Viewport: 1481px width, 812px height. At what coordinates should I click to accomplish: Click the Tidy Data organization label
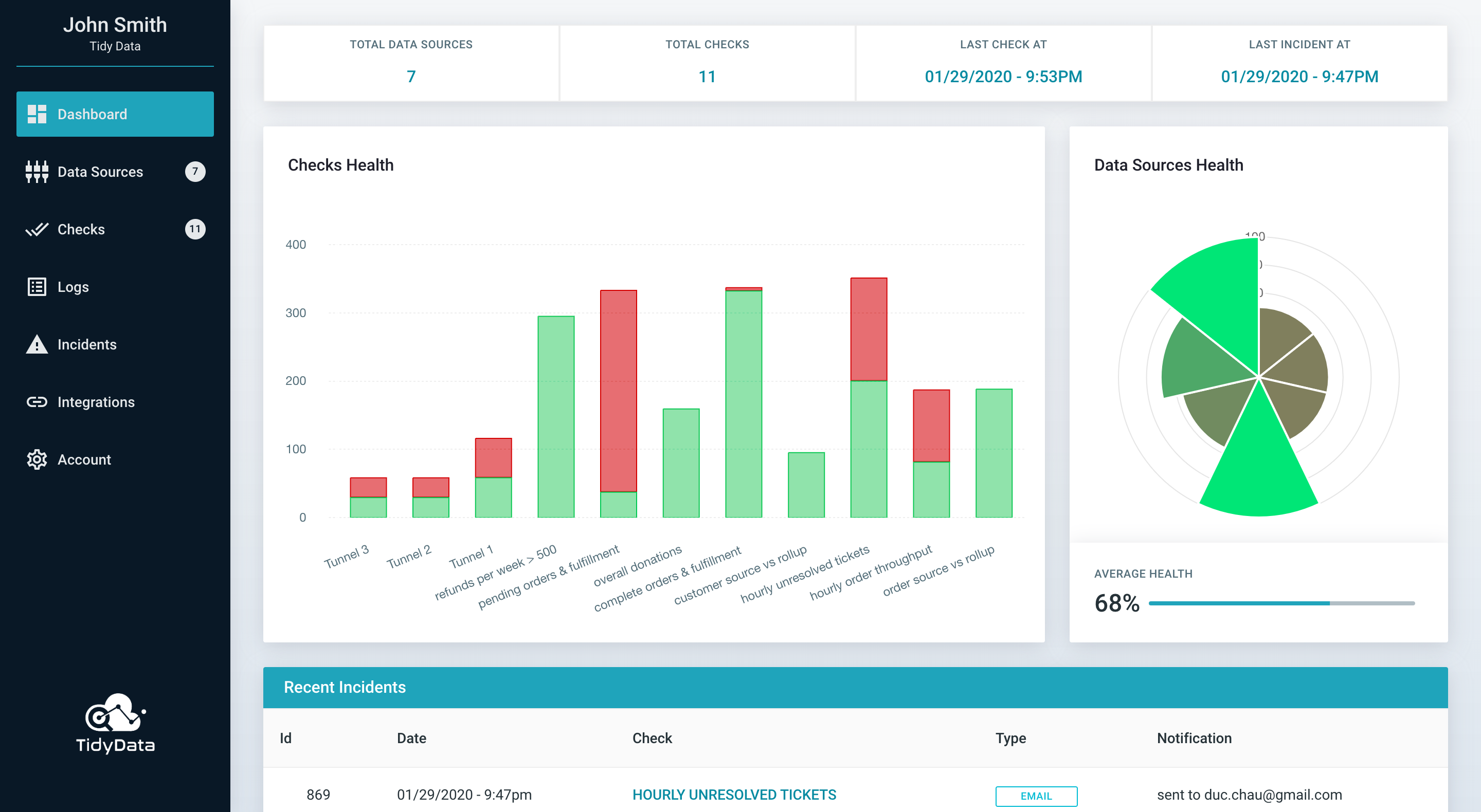(115, 46)
